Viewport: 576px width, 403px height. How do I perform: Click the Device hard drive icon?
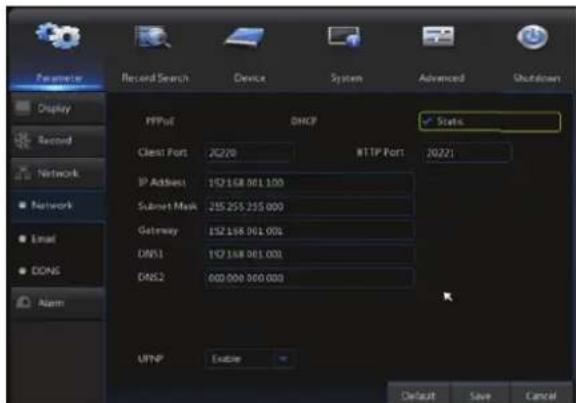tap(245, 37)
